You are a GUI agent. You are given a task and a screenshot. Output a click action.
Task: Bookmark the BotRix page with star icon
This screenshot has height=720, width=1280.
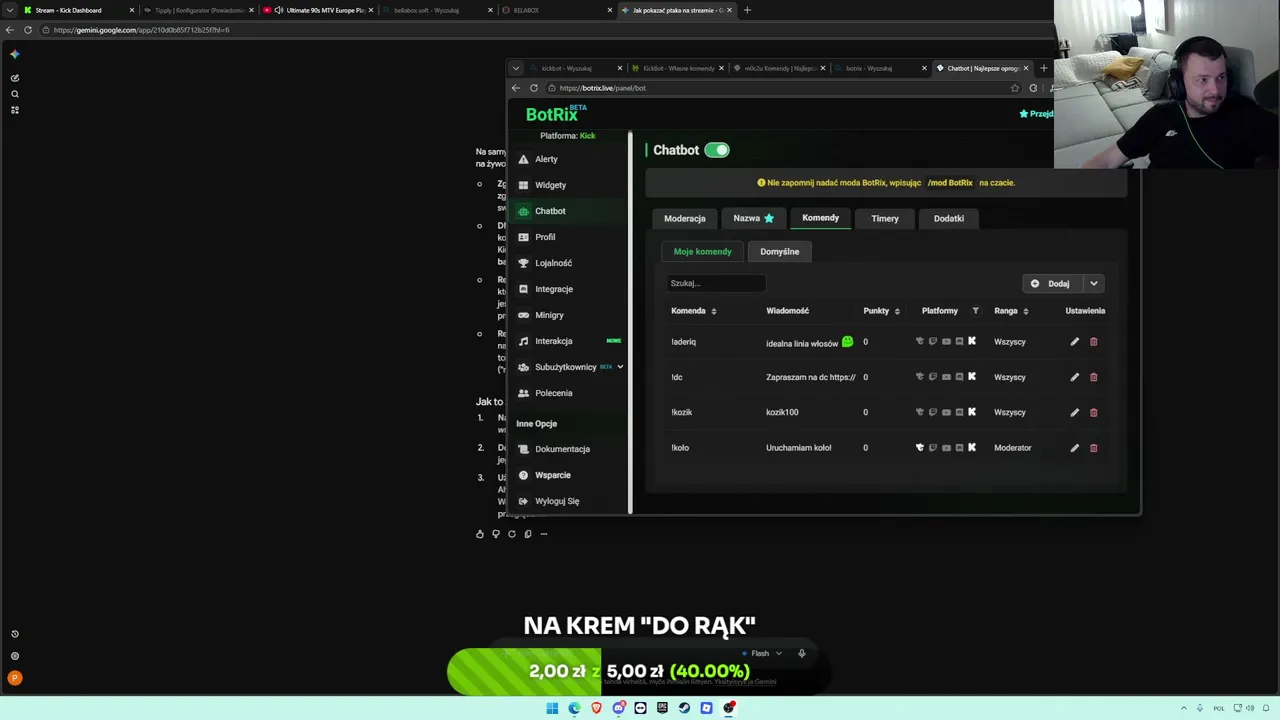tap(1015, 88)
